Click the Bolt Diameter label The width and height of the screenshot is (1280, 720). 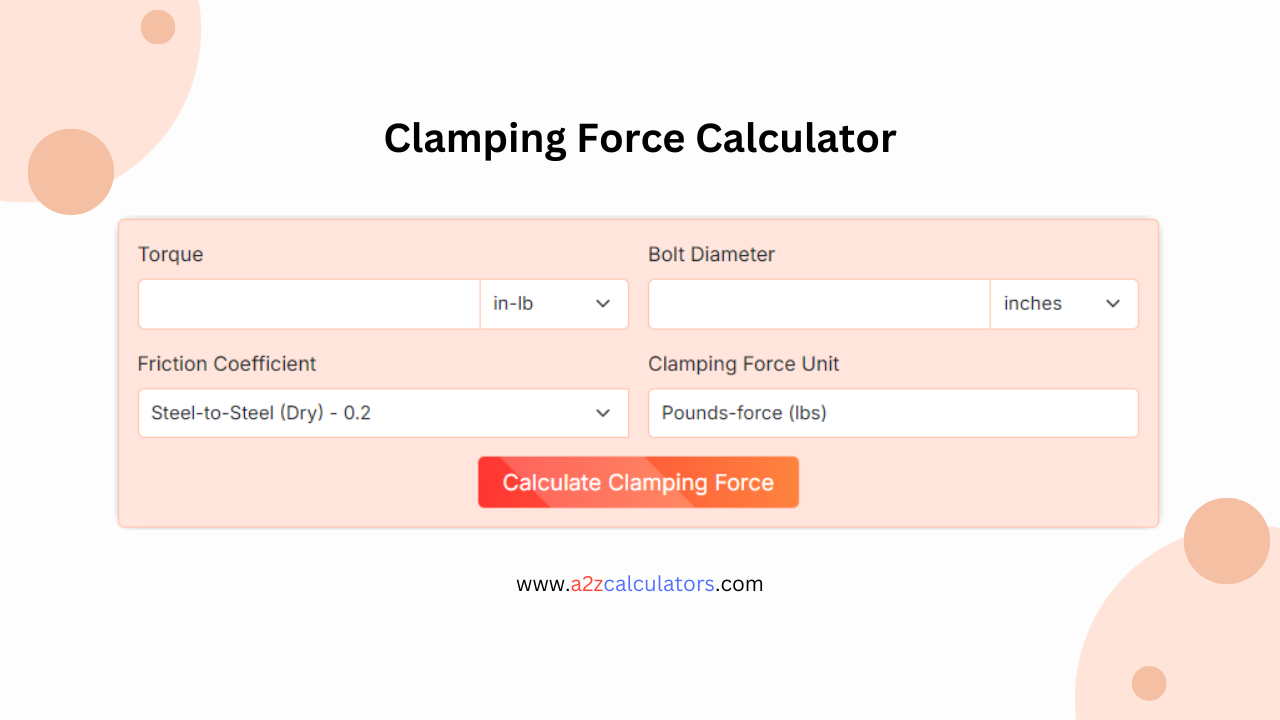[712, 254]
